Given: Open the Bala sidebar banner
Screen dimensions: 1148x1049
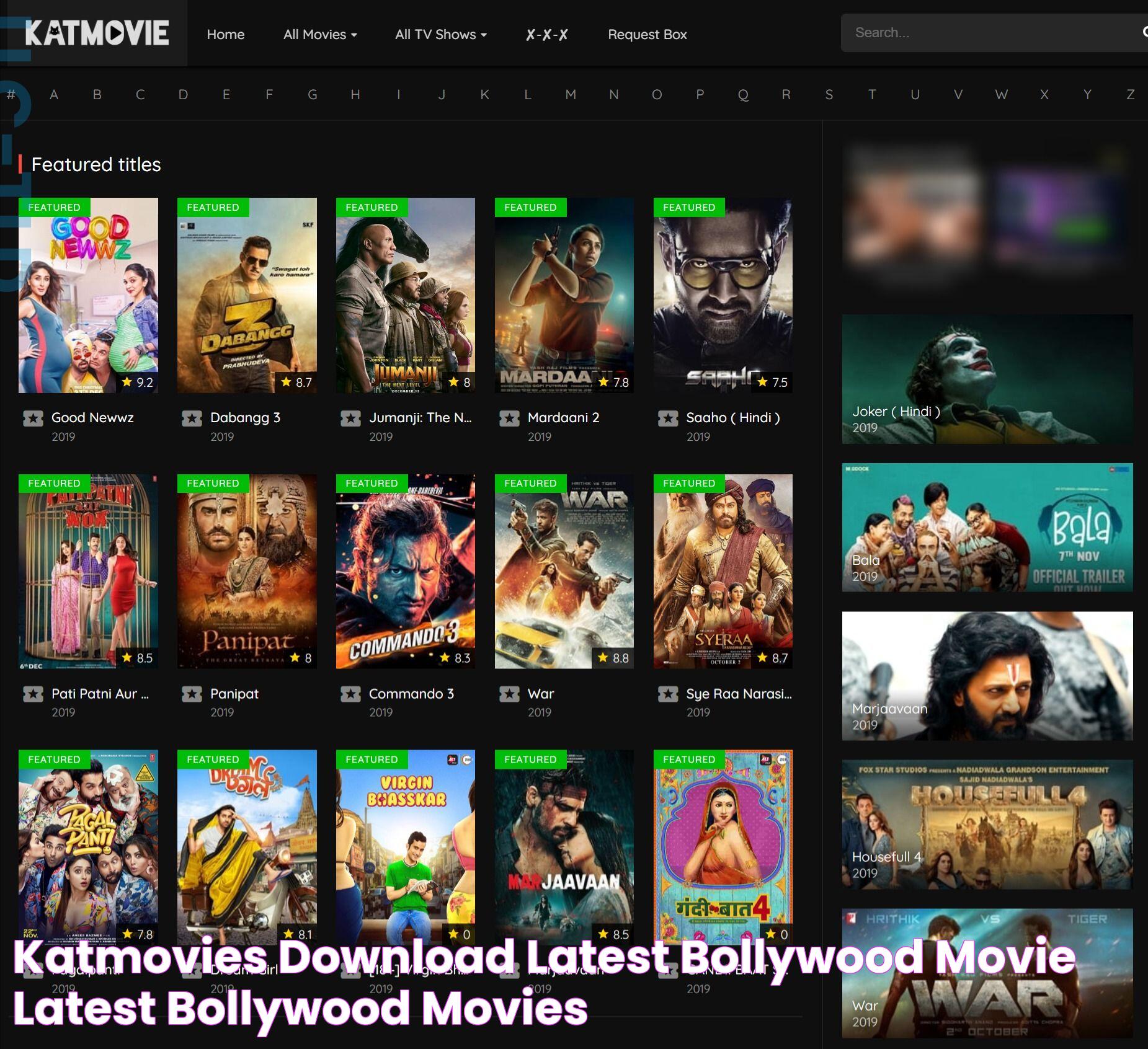Looking at the screenshot, I should (987, 528).
